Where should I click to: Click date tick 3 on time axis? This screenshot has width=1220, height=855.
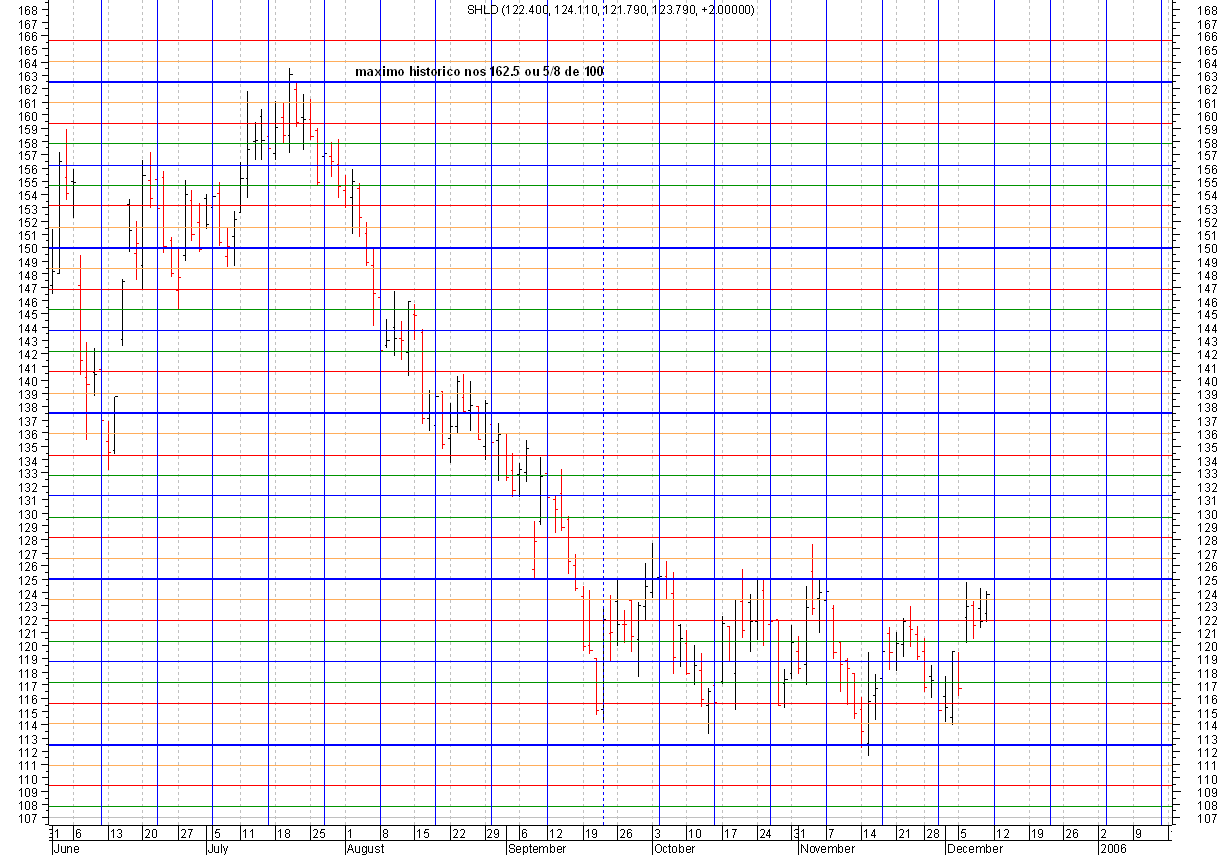coord(657,833)
